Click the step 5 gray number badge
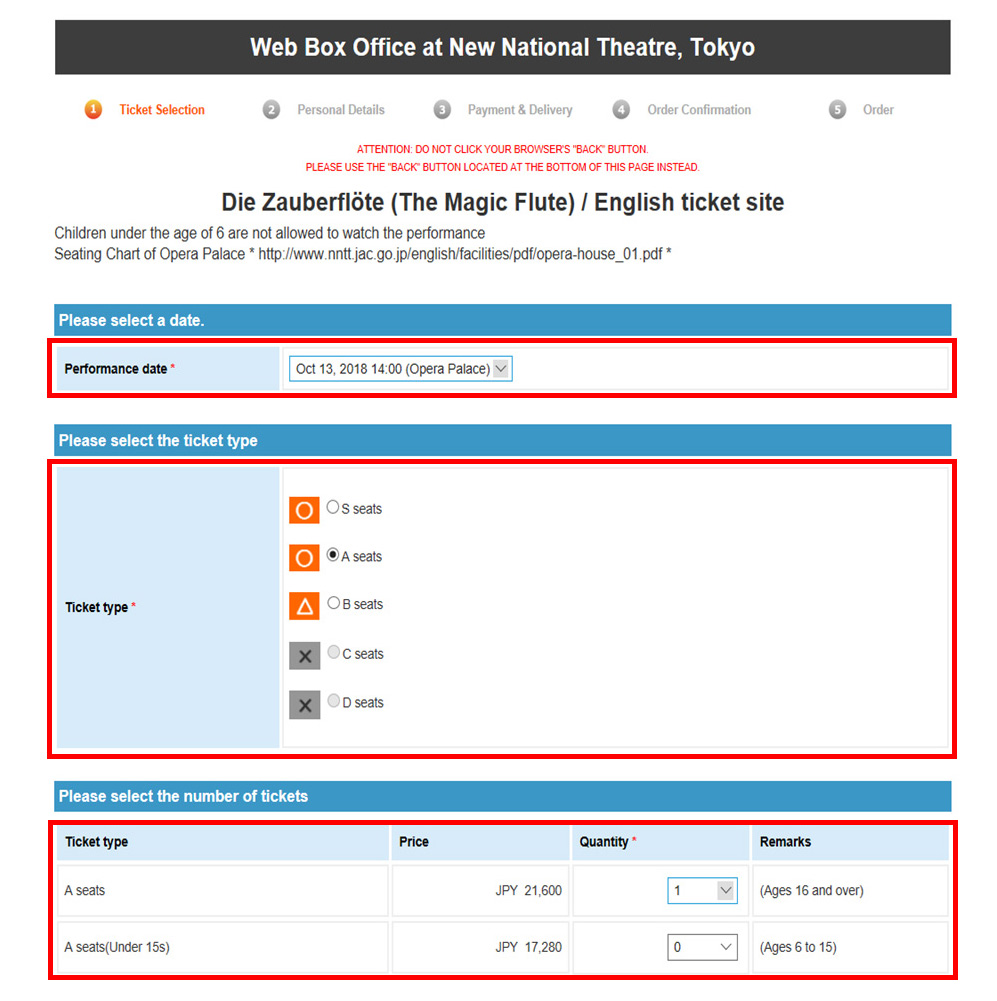This screenshot has width=997, height=1001. point(837,110)
